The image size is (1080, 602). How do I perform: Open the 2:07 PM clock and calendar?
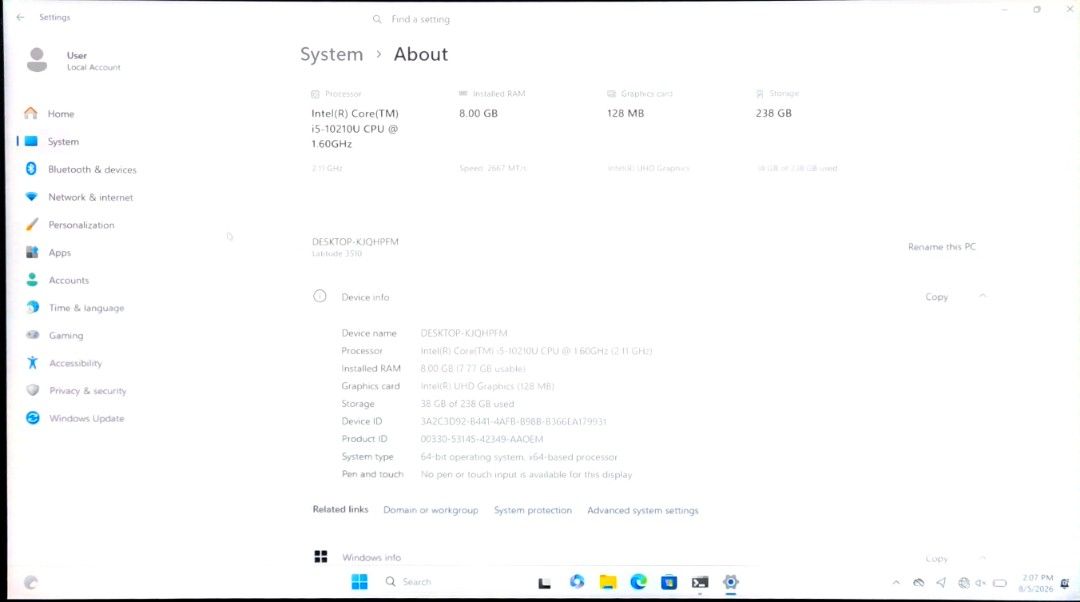pyautogui.click(x=1037, y=583)
